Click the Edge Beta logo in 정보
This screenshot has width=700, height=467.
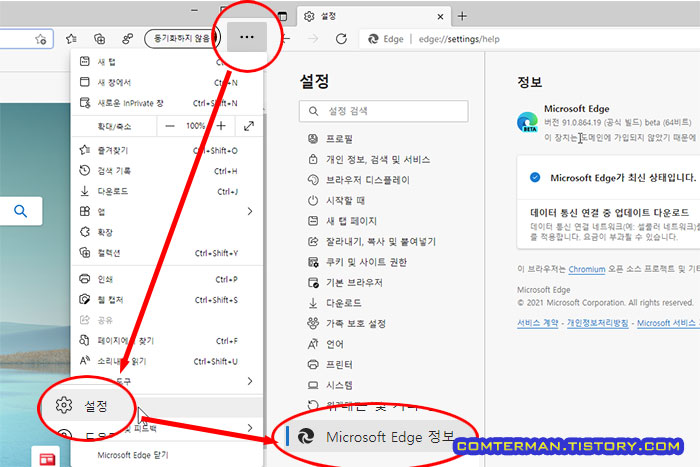[527, 122]
